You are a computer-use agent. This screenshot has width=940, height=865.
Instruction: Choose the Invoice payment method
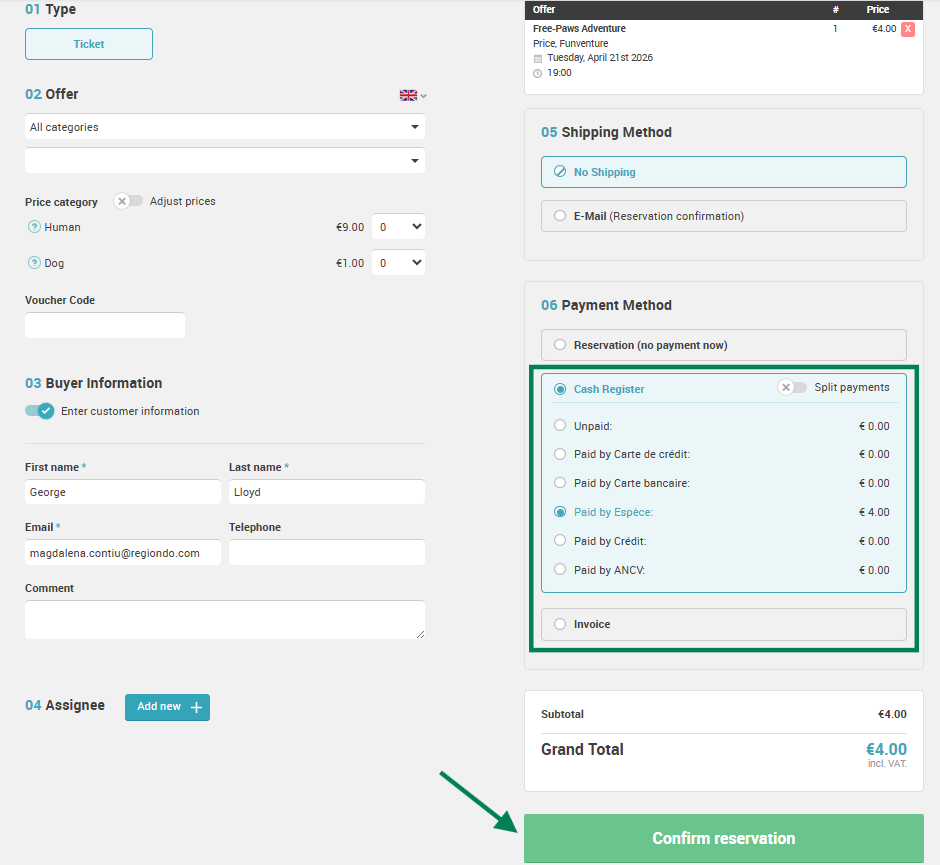pyautogui.click(x=724, y=625)
